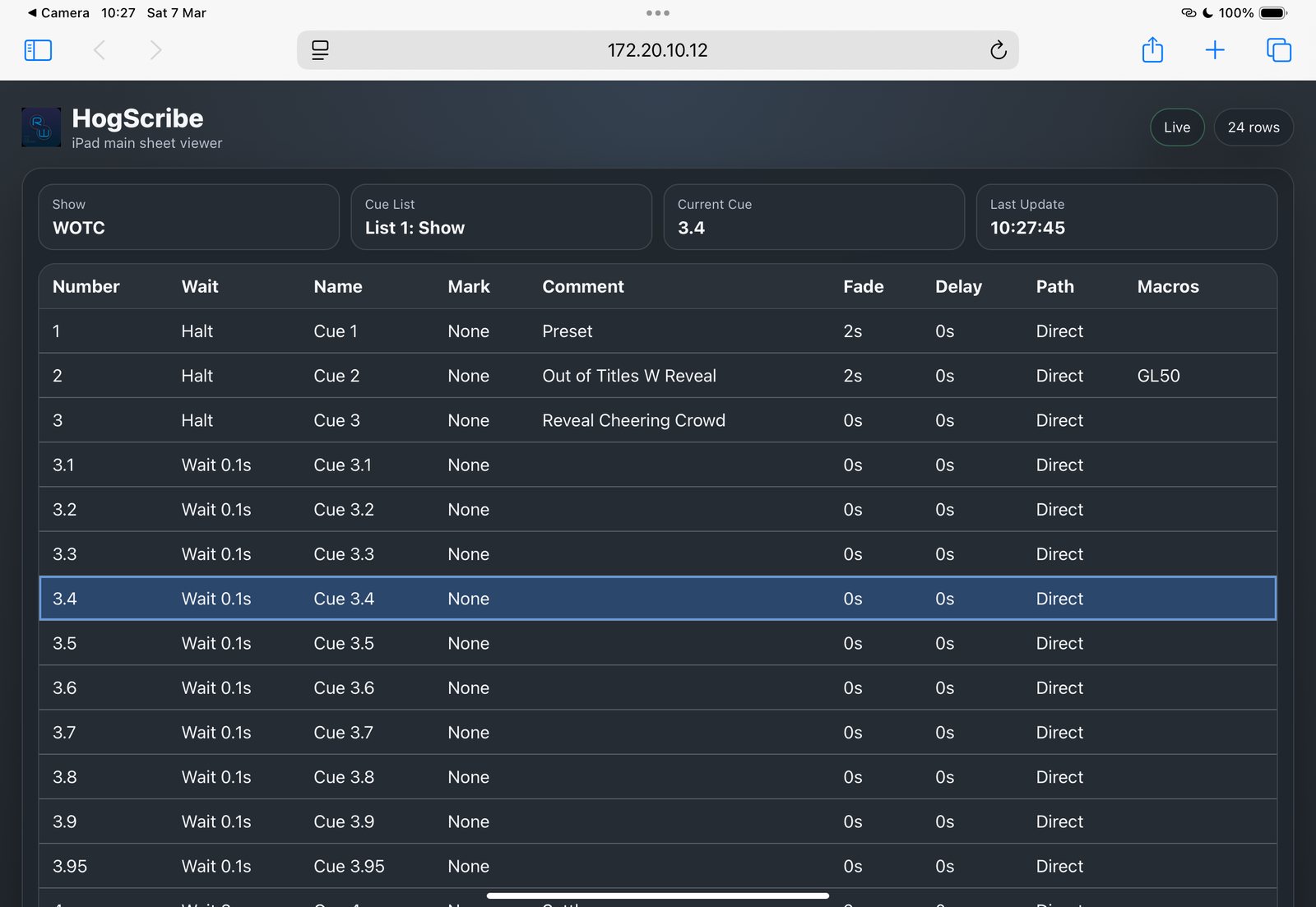The image size is (1316, 907).
Task: Select the Cue 1 name cell
Action: pos(336,331)
